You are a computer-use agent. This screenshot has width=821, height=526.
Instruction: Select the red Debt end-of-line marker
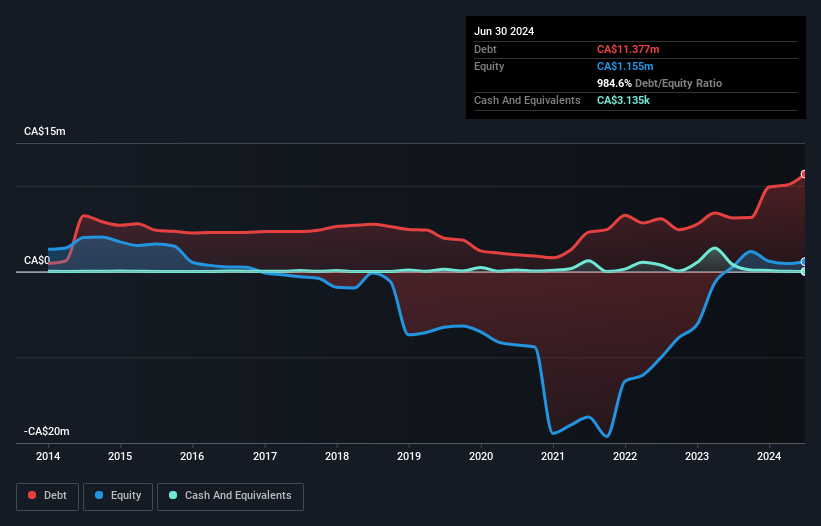click(x=804, y=174)
